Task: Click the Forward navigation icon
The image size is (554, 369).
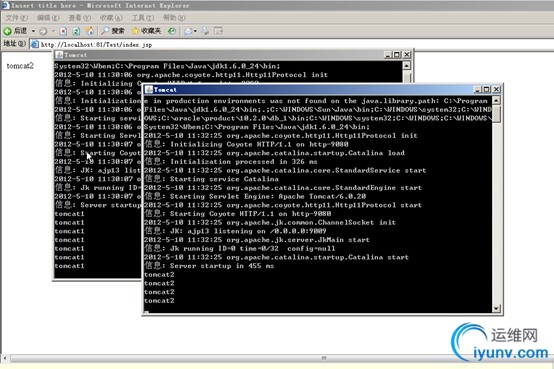Action: coord(43,31)
